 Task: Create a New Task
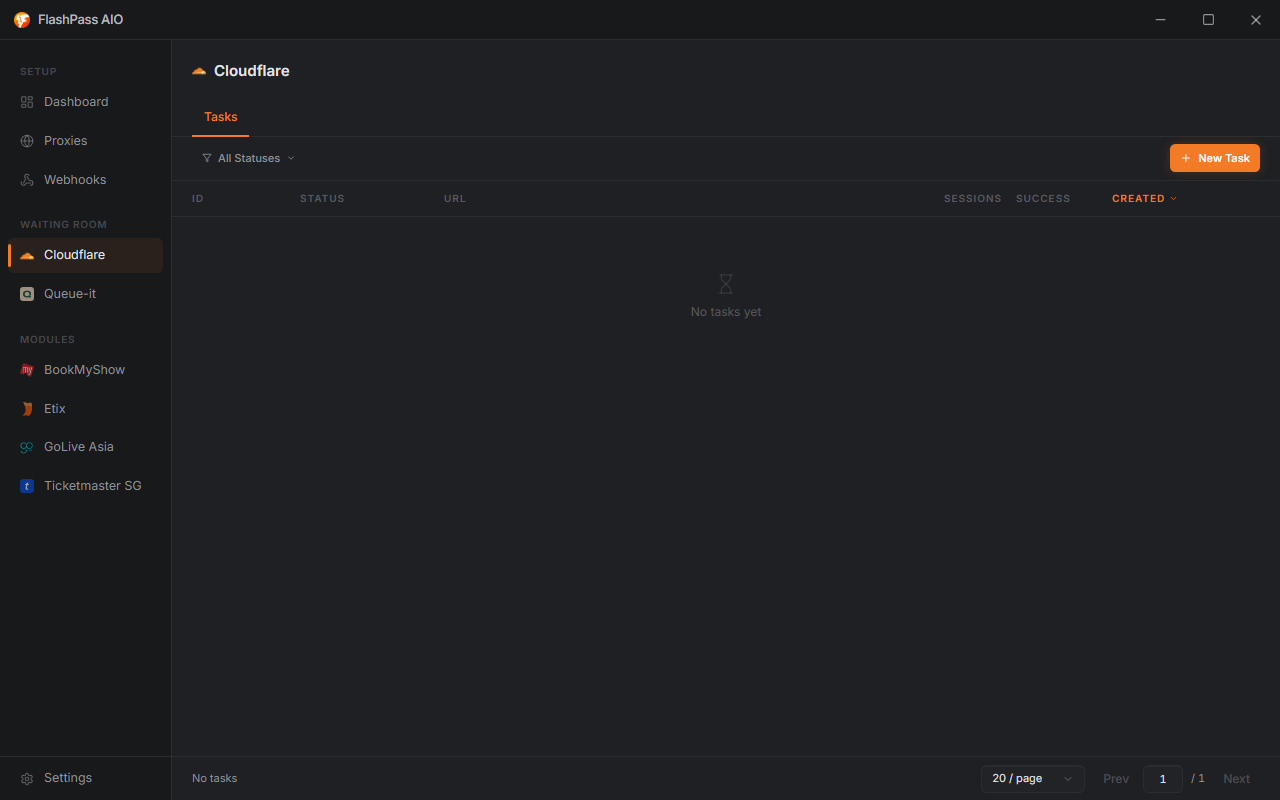(x=1215, y=158)
